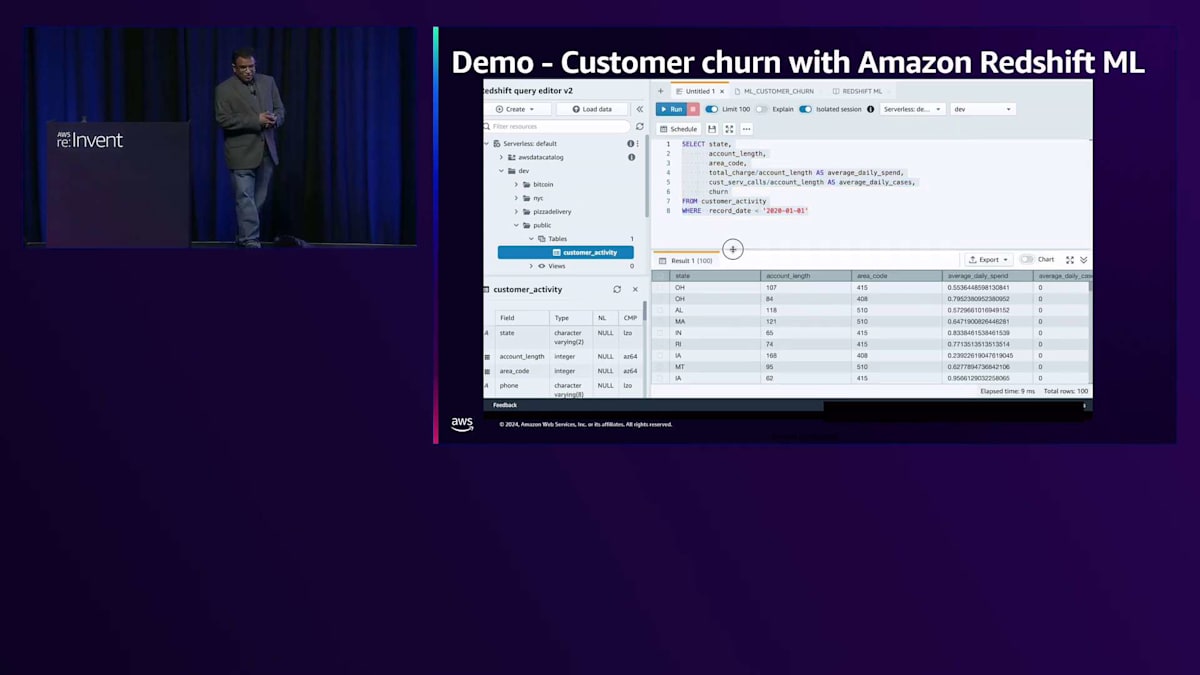
Task: Refresh the resource tree
Action: point(640,127)
